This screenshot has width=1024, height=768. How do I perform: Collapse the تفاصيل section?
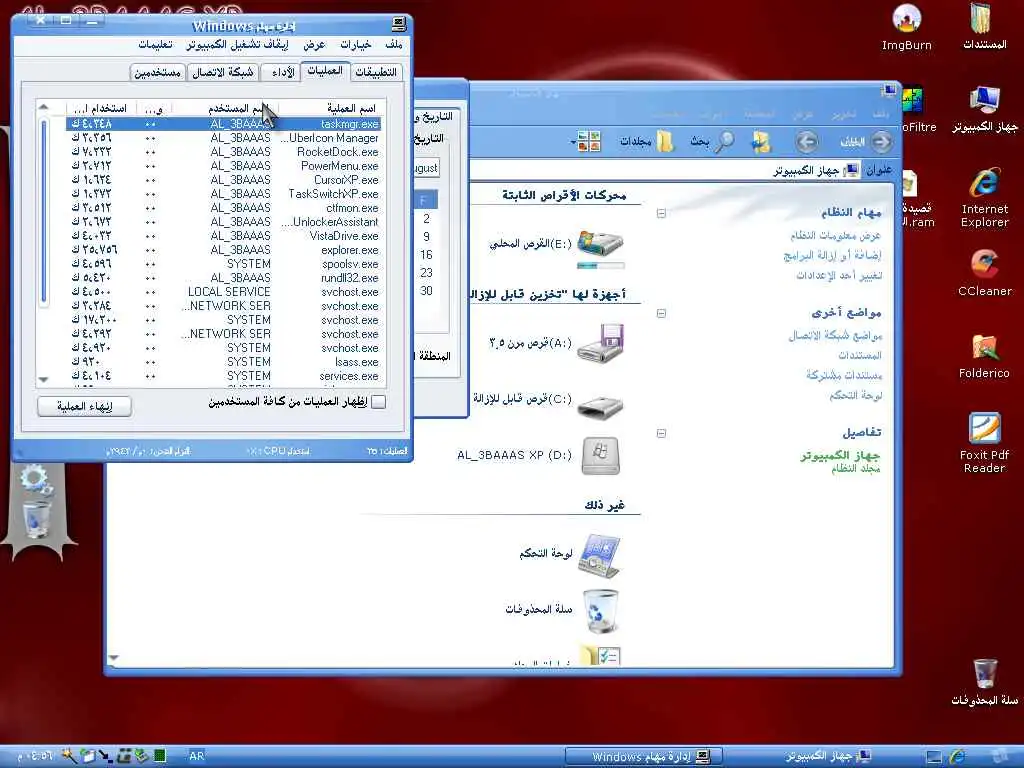coord(661,433)
